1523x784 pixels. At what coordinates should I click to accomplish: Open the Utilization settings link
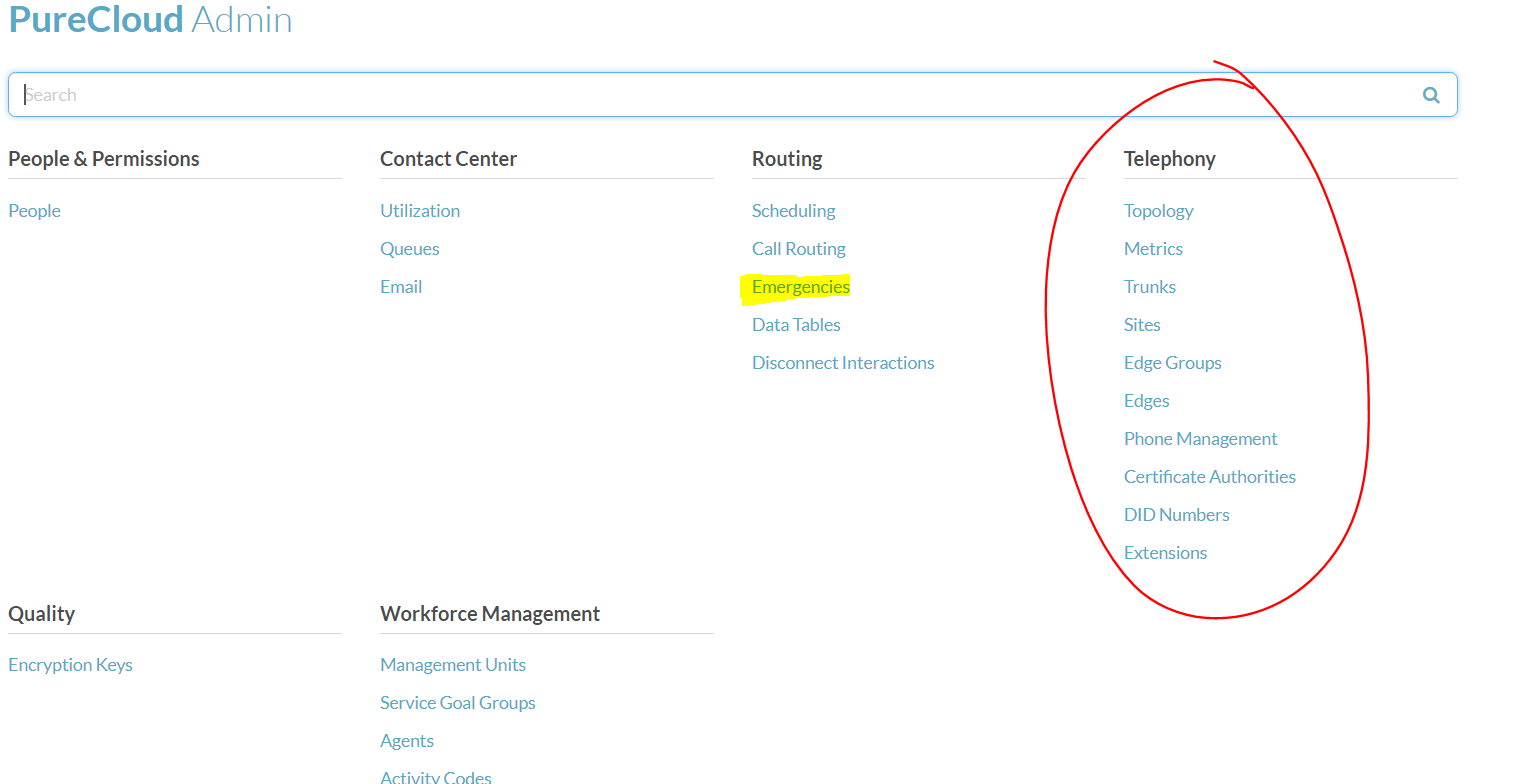420,211
